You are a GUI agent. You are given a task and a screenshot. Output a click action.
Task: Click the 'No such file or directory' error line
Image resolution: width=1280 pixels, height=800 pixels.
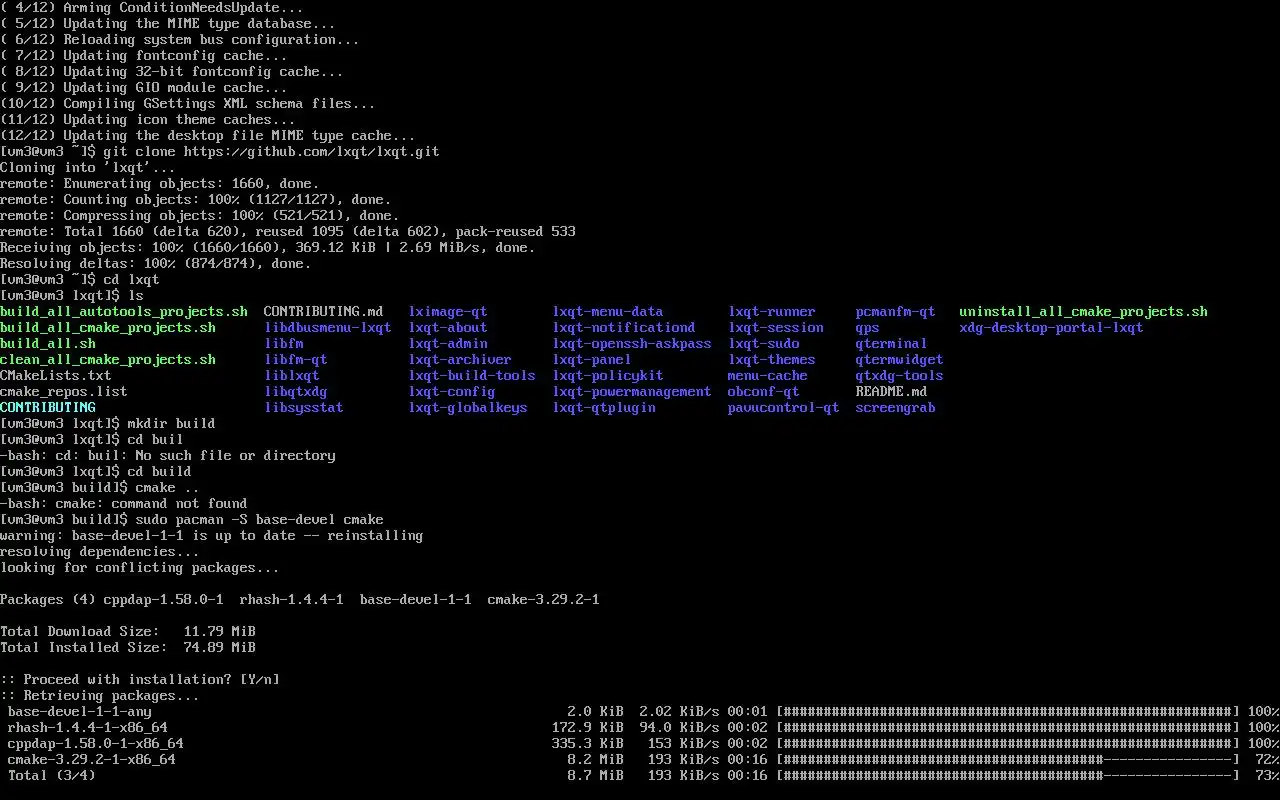[168, 456]
